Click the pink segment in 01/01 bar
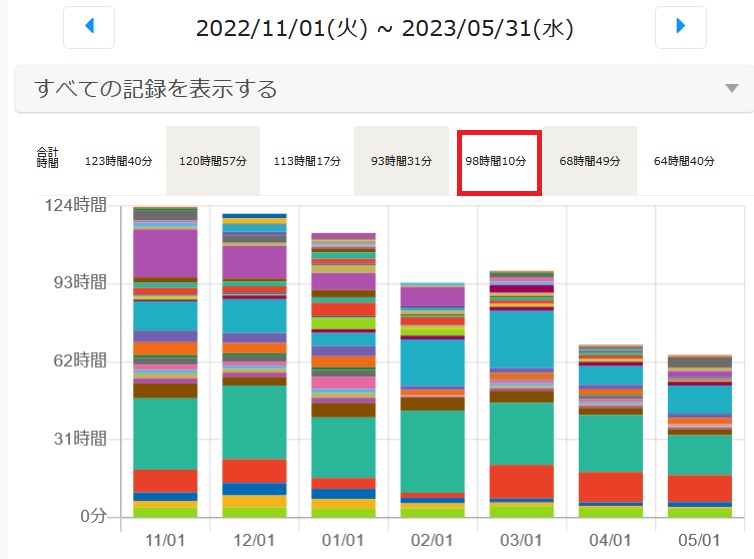754x559 pixels. 343,382
